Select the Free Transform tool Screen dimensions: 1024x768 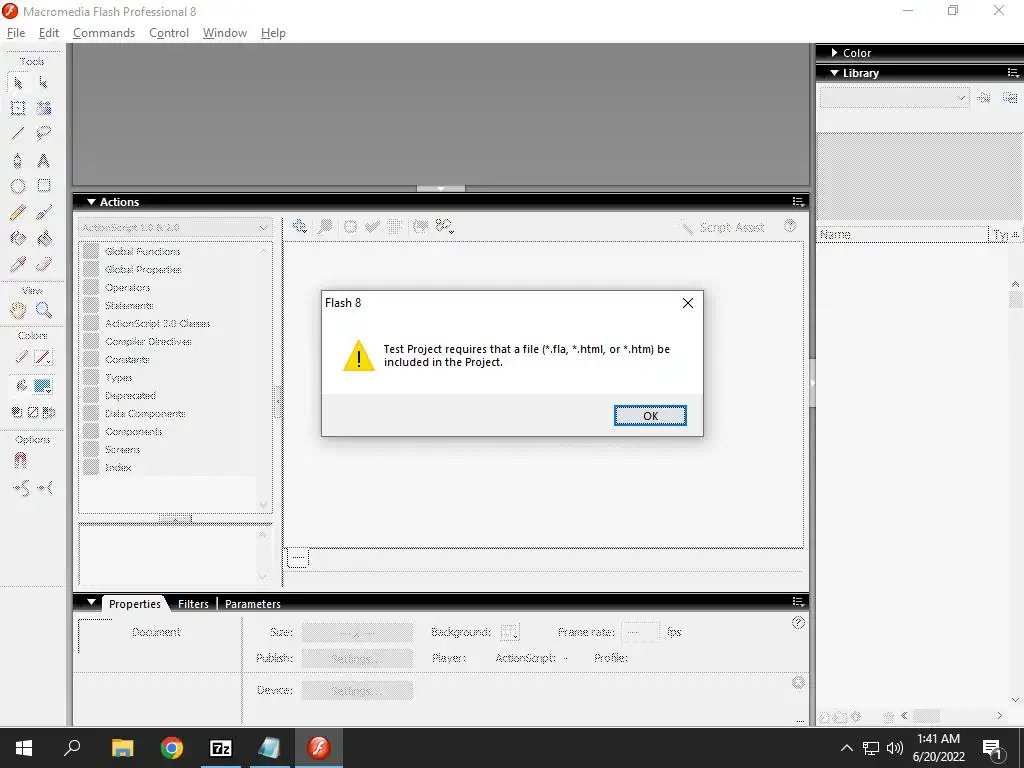pyautogui.click(x=18, y=108)
